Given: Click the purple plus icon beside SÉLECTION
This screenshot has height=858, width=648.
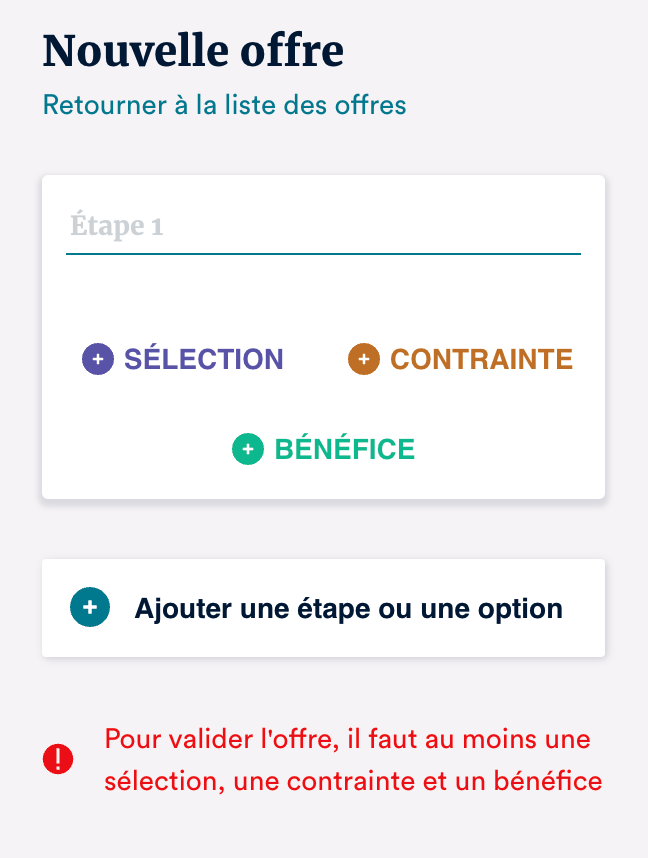Looking at the screenshot, I should point(98,359).
